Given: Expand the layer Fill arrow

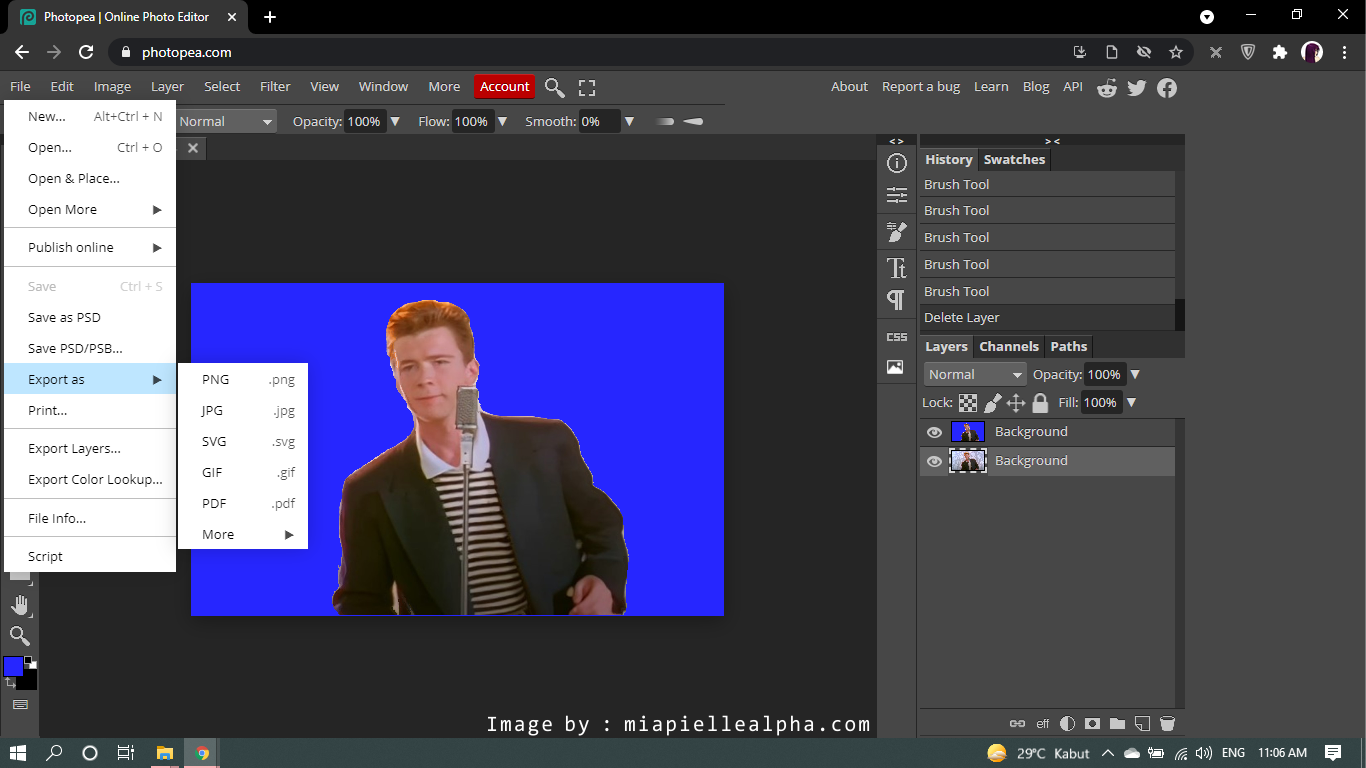Looking at the screenshot, I should (x=1131, y=403).
